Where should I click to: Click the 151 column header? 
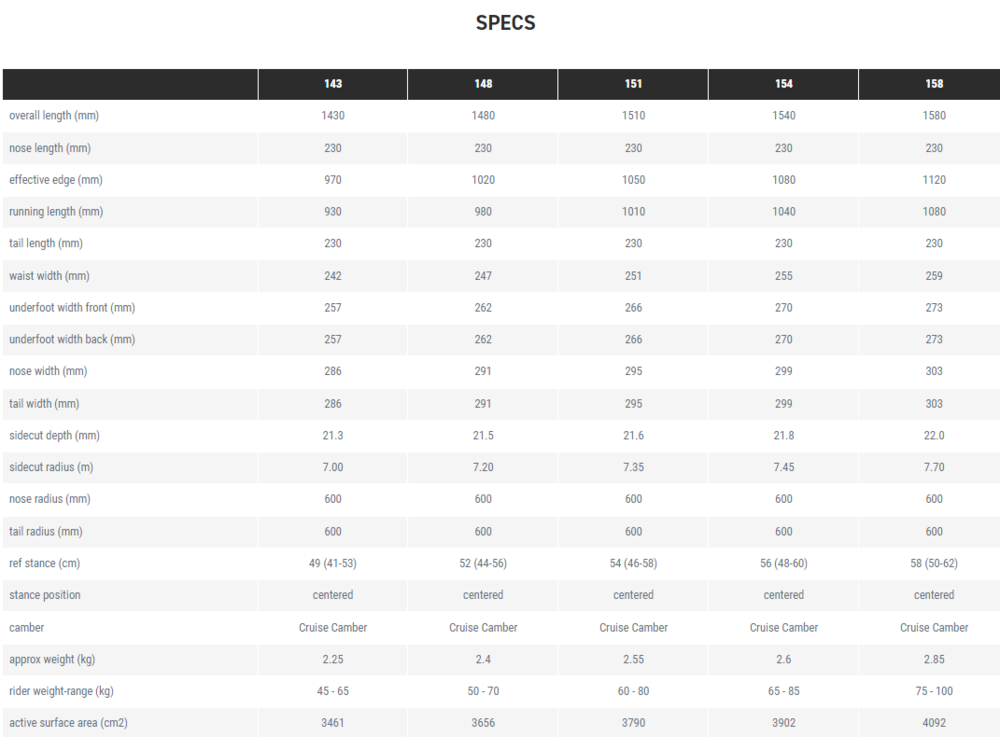click(x=633, y=84)
